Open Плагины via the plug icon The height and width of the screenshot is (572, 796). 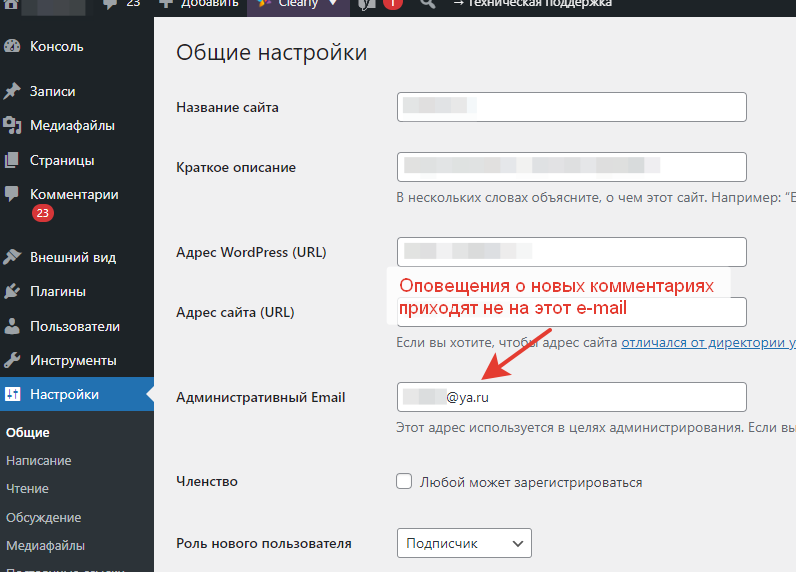[12, 291]
